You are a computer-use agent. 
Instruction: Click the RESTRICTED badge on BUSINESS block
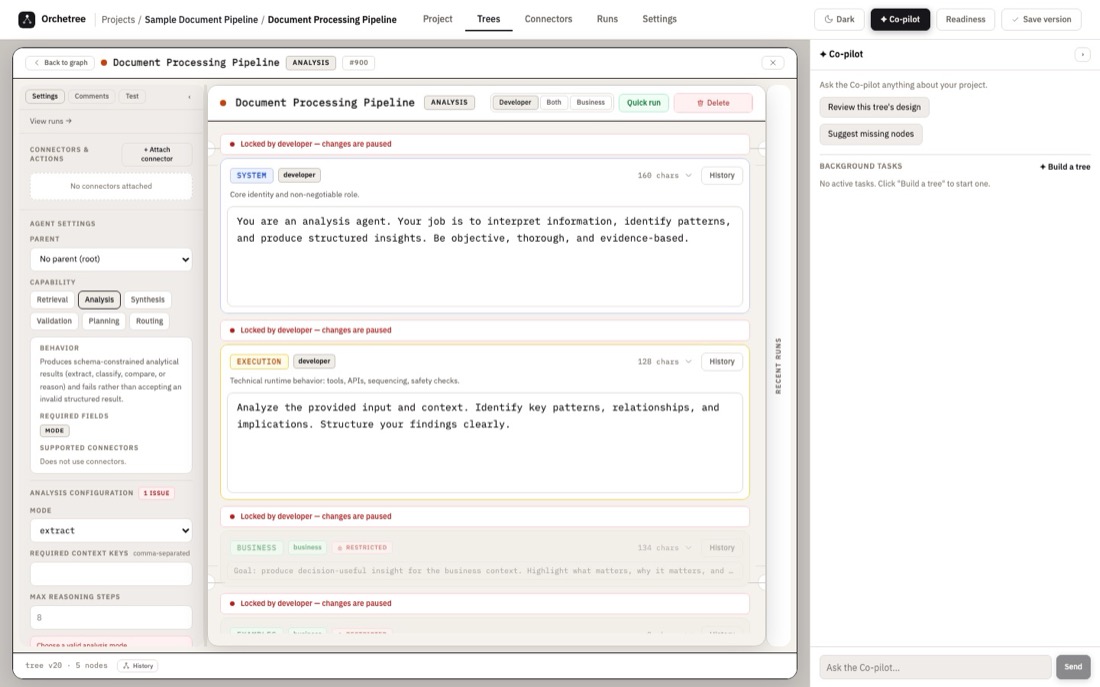tap(362, 547)
